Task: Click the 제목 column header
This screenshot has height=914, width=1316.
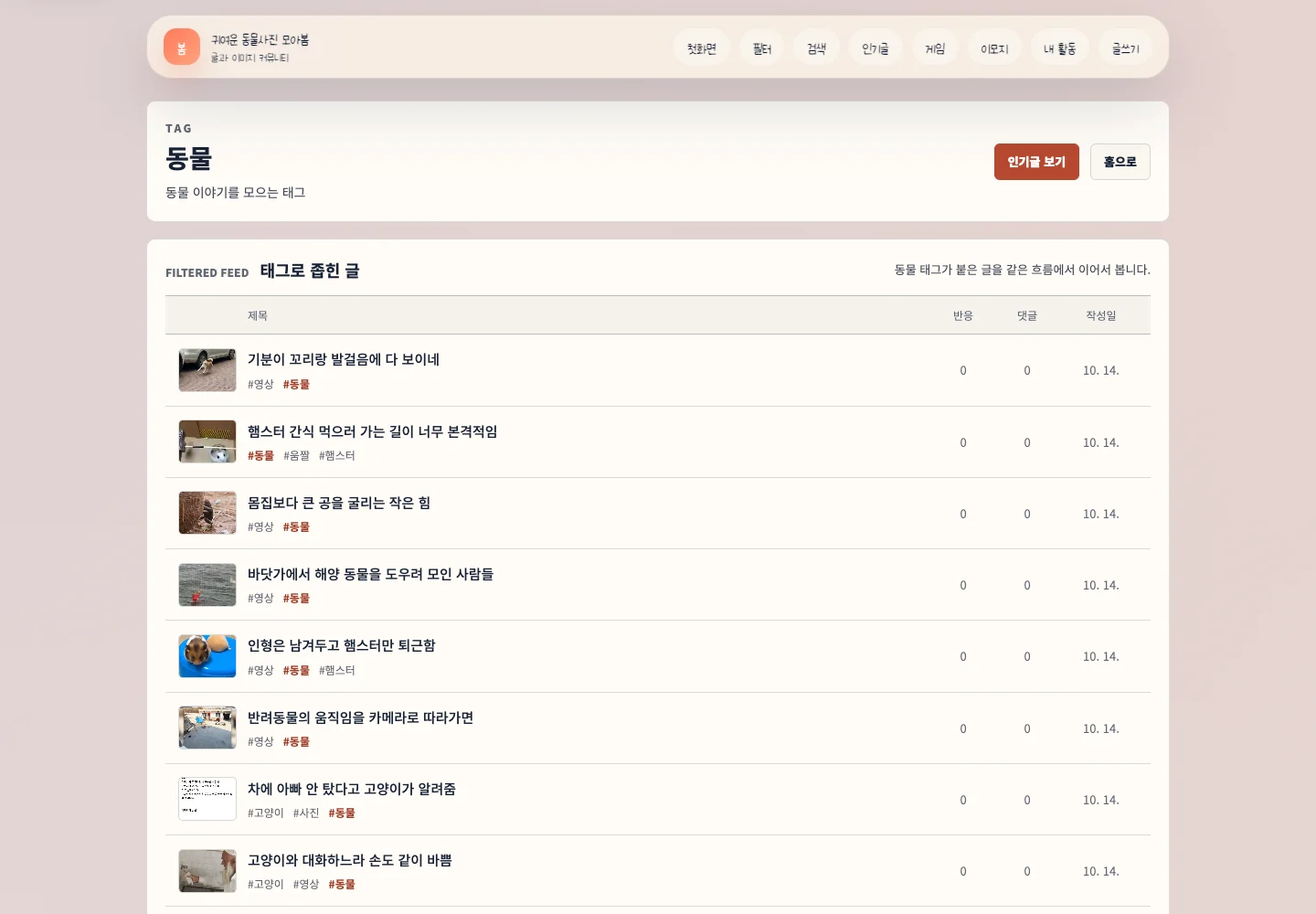Action: (258, 315)
